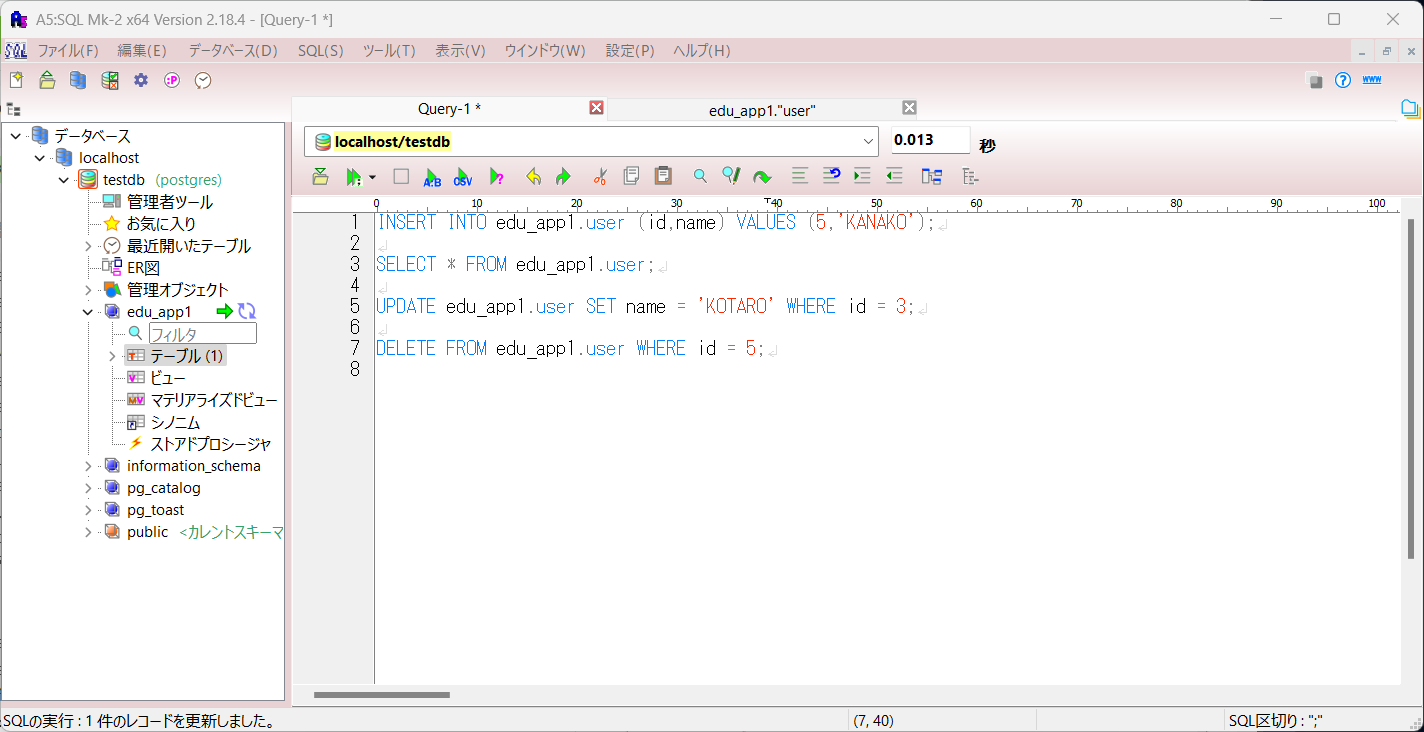The image size is (1424, 732).
Task: Run query and export to CSV icon
Action: coord(463,177)
